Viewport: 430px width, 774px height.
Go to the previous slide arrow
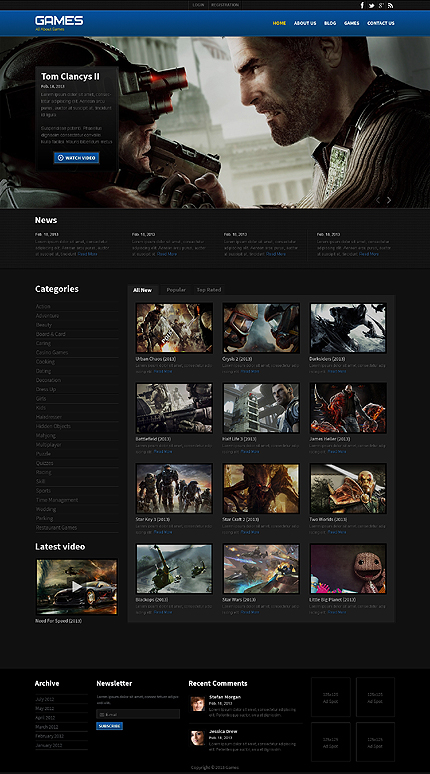click(x=379, y=200)
